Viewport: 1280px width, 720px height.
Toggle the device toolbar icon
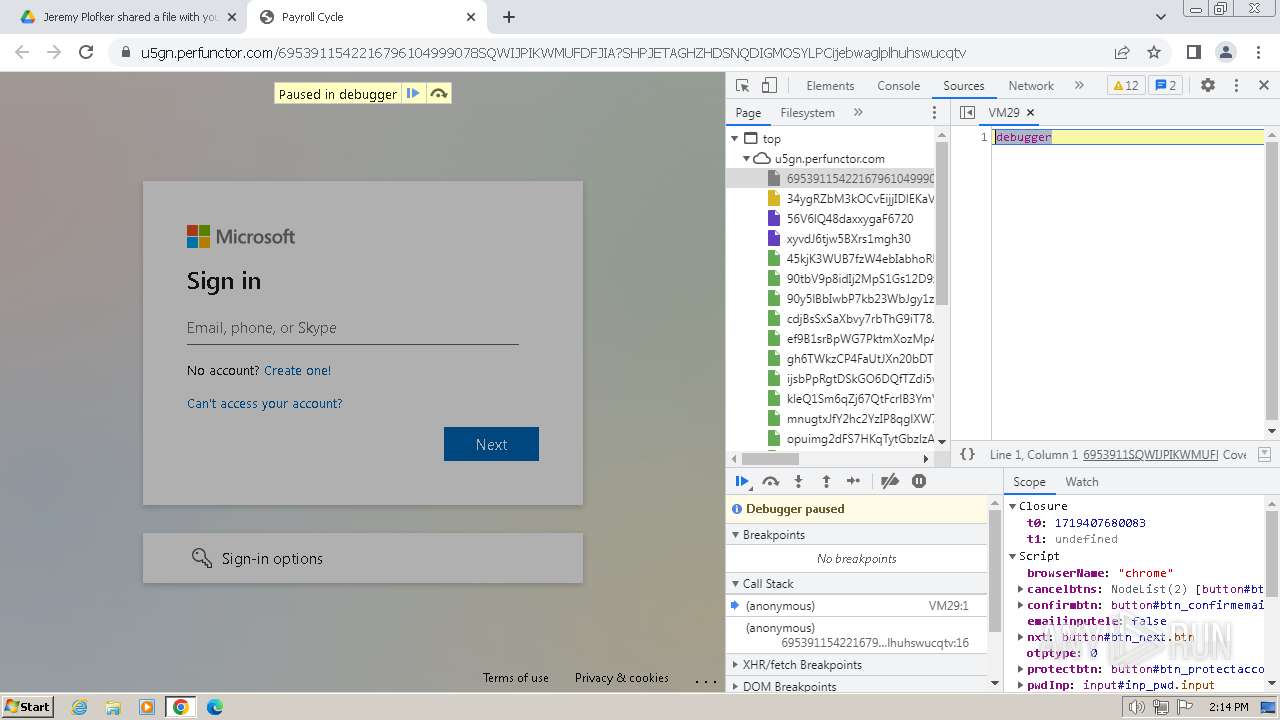[x=769, y=86]
